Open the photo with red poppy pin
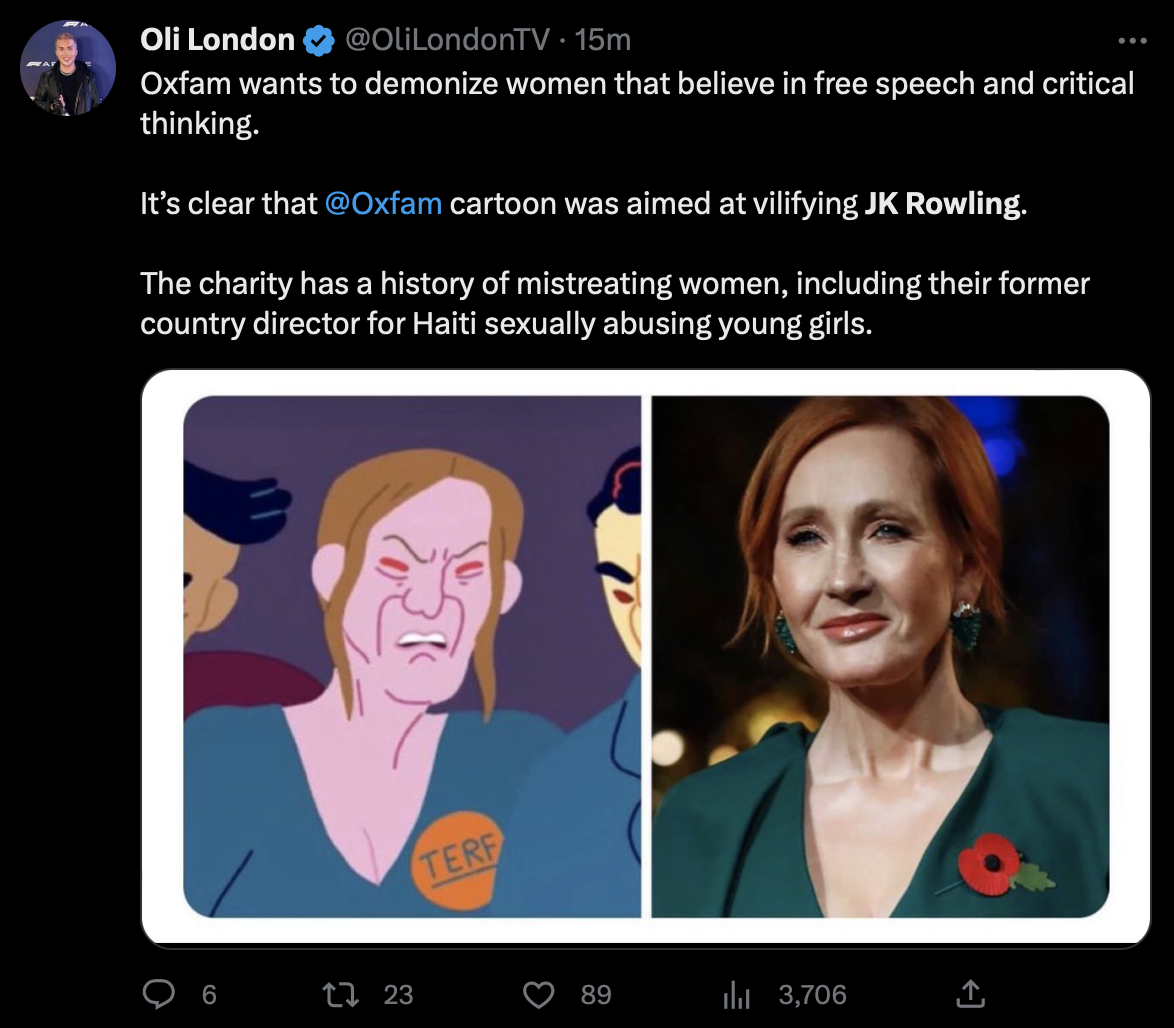Image resolution: width=1174 pixels, height=1028 pixels. (880, 657)
